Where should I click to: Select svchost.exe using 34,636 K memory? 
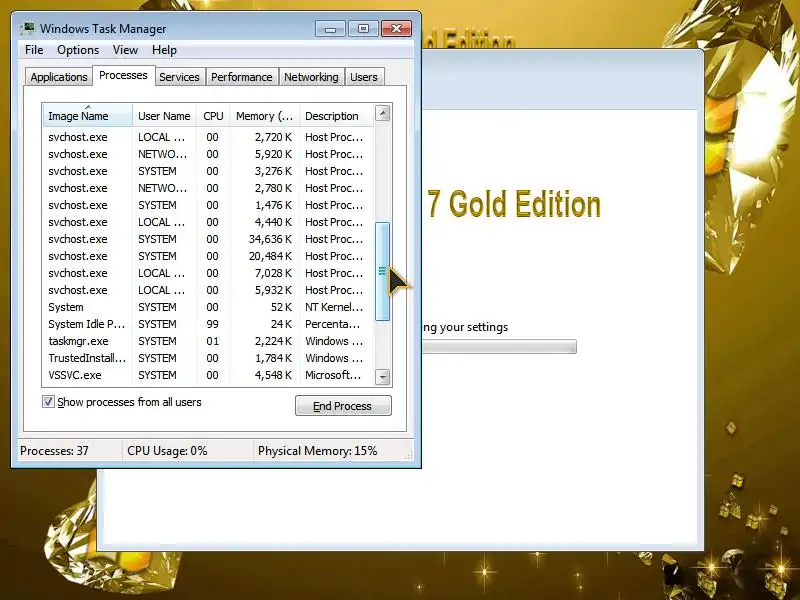tap(209, 239)
